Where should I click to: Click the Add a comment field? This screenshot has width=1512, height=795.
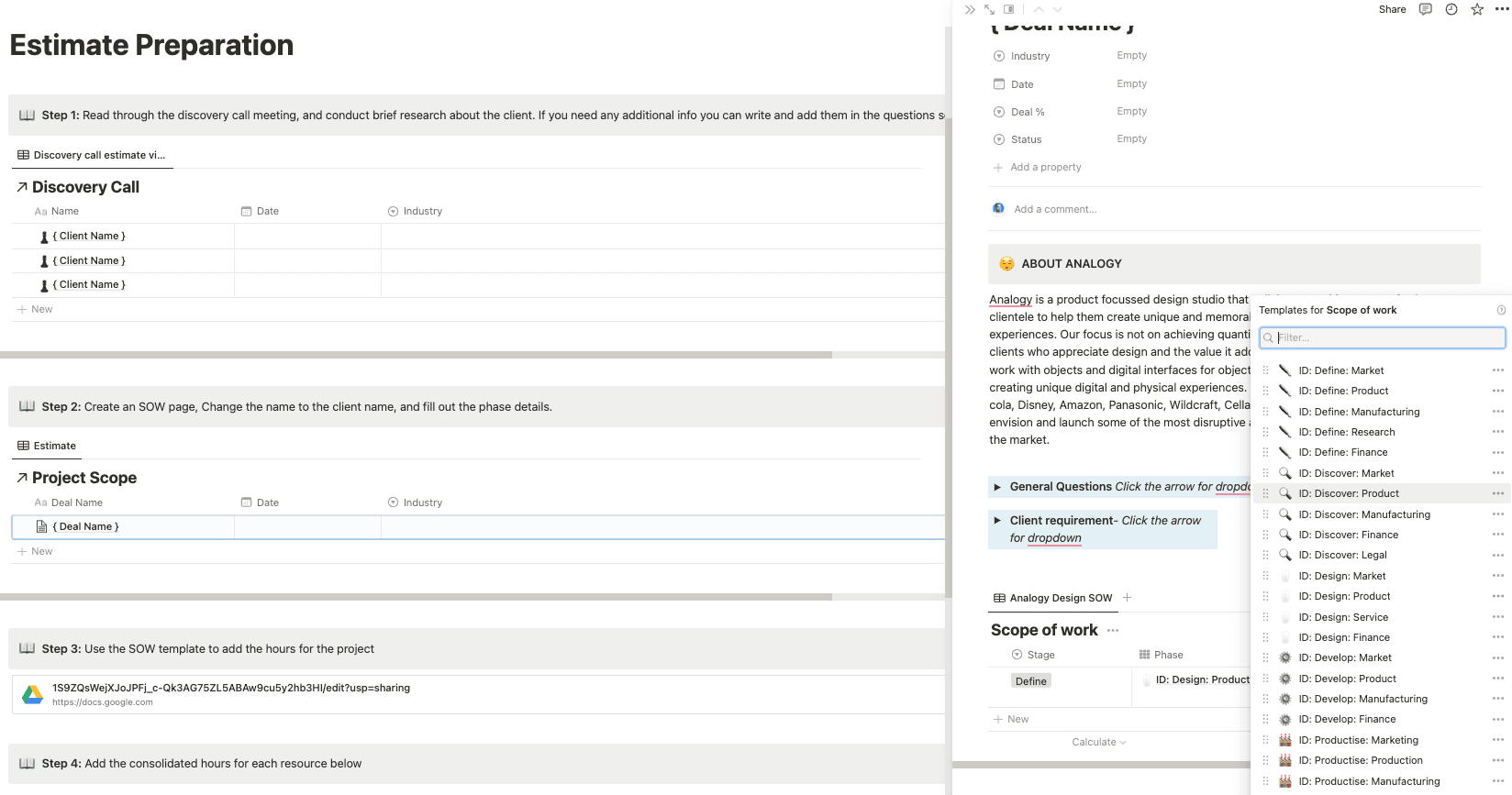pos(1055,209)
